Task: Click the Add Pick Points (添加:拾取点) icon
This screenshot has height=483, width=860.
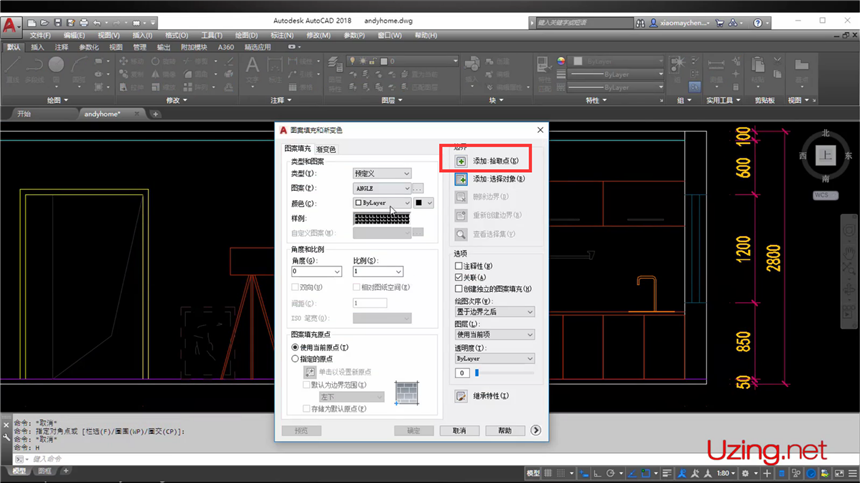Action: (461, 160)
